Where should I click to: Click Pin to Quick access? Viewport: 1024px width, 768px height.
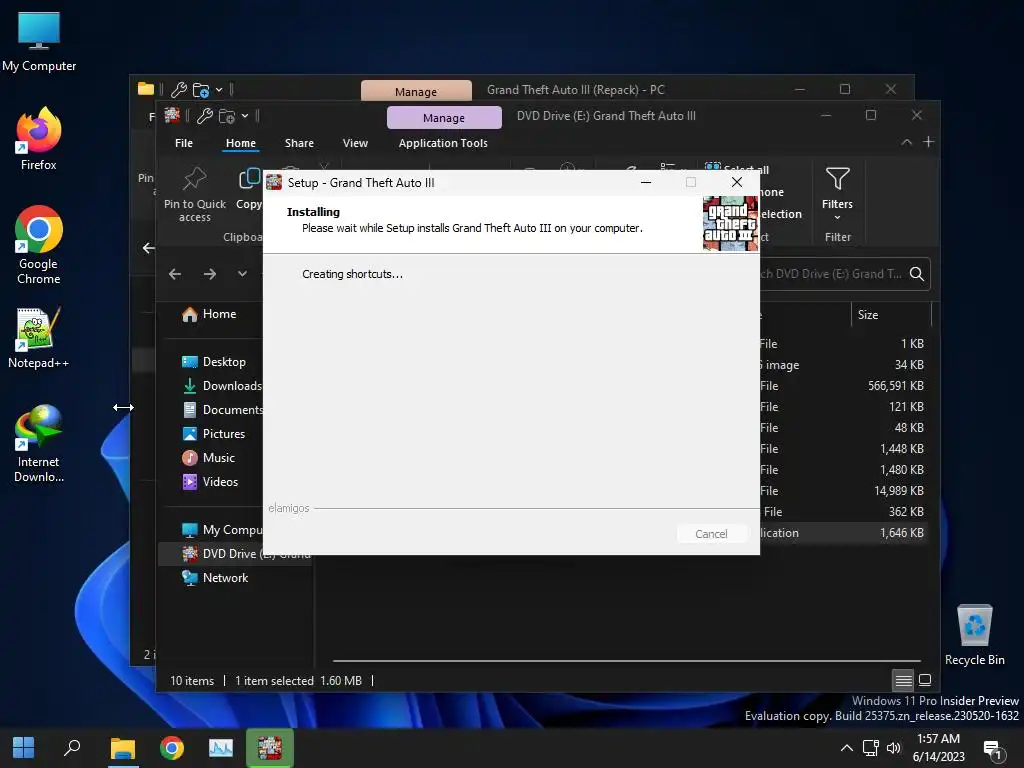195,195
